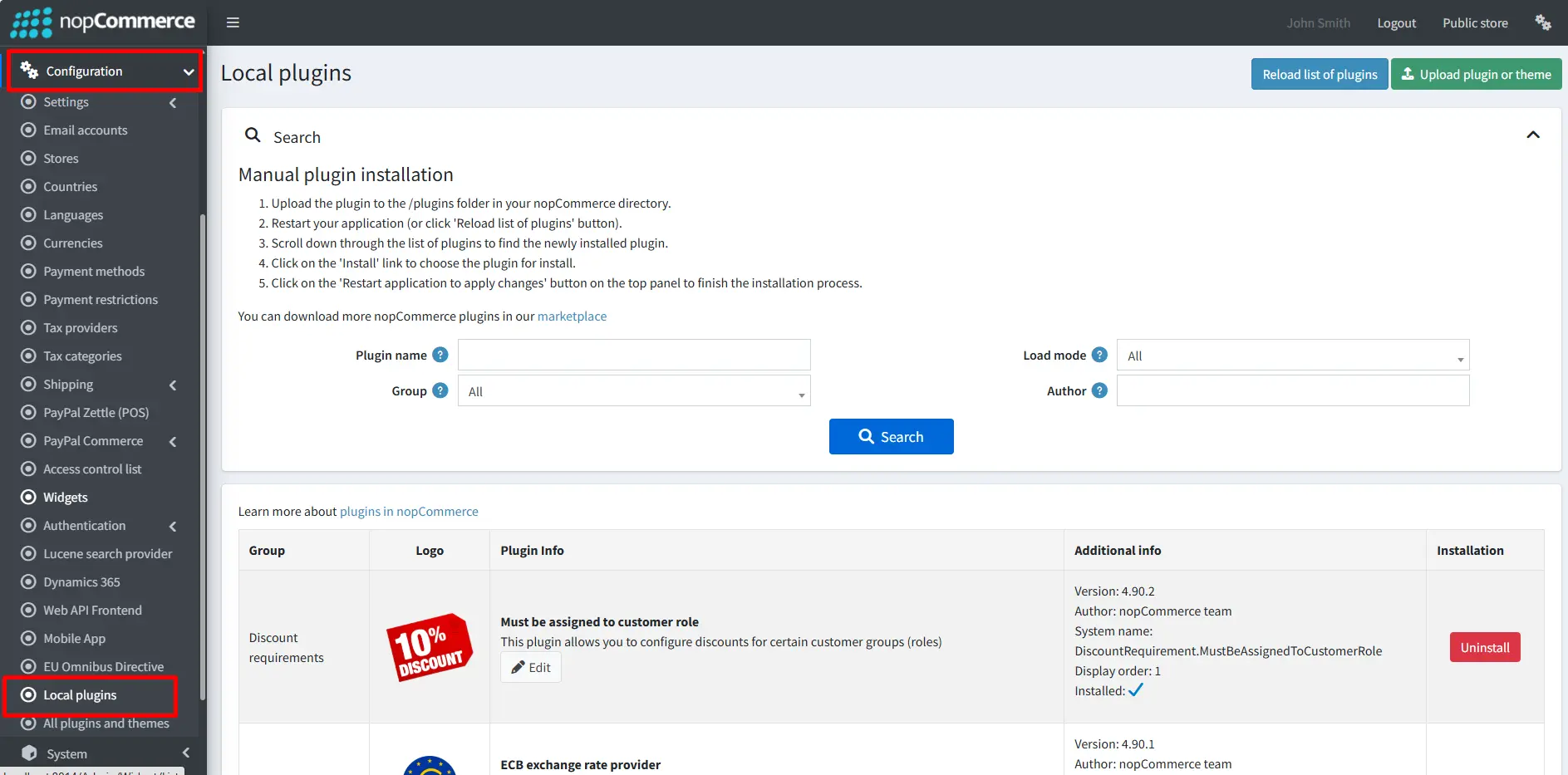
Task: Click the Stores circle icon
Action: [28, 158]
